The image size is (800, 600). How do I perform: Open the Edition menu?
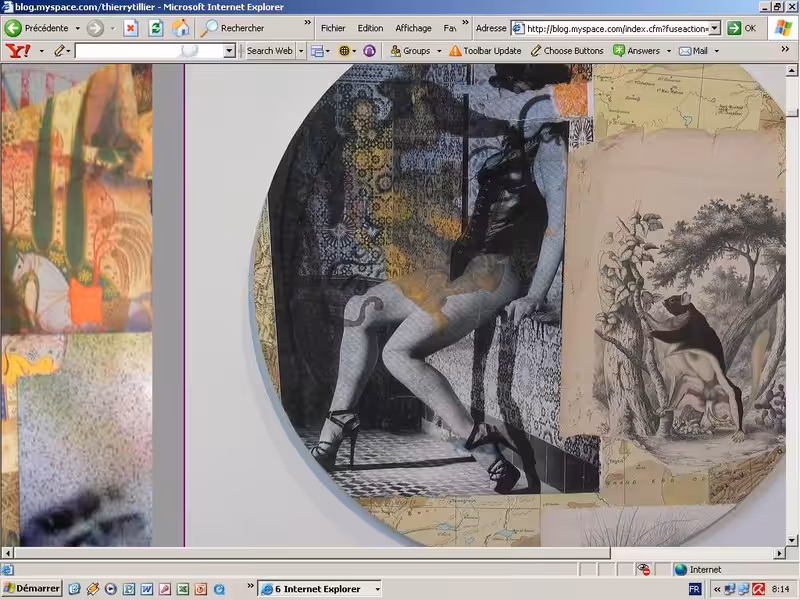tap(370, 28)
